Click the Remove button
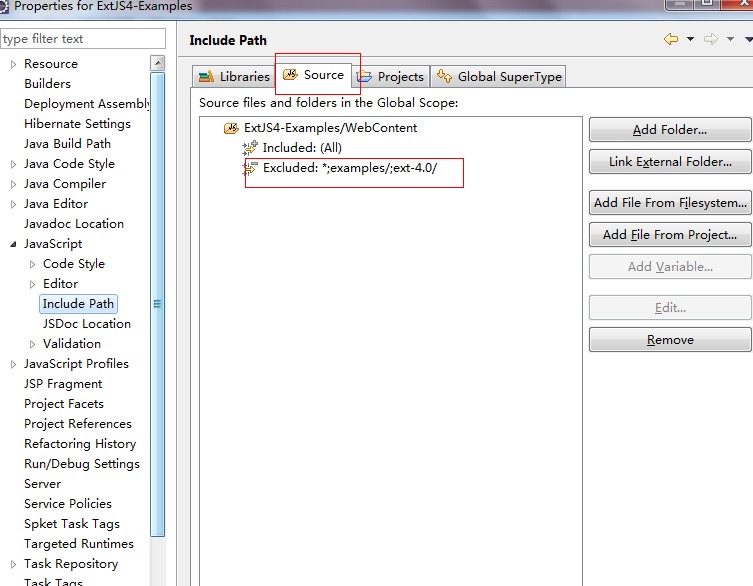This screenshot has width=753, height=586. [x=670, y=340]
